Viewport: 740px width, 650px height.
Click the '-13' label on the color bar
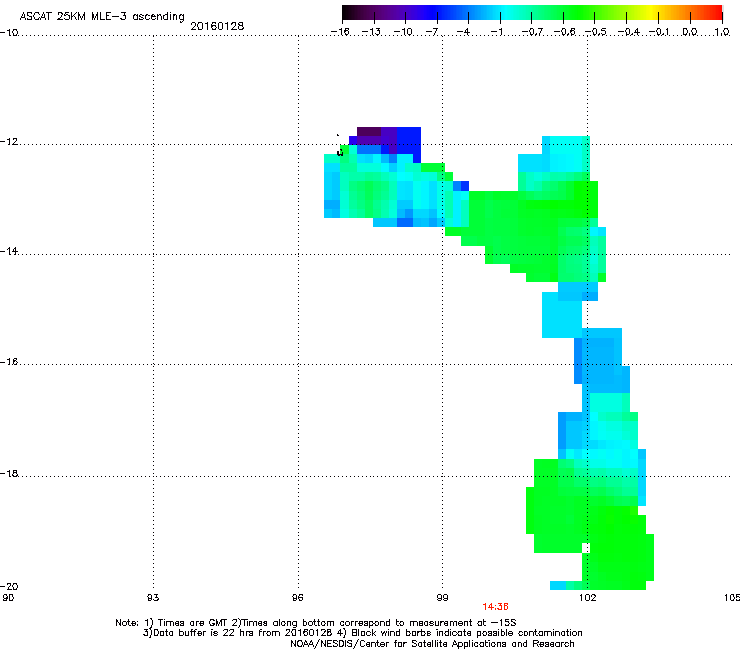click(x=371, y=32)
